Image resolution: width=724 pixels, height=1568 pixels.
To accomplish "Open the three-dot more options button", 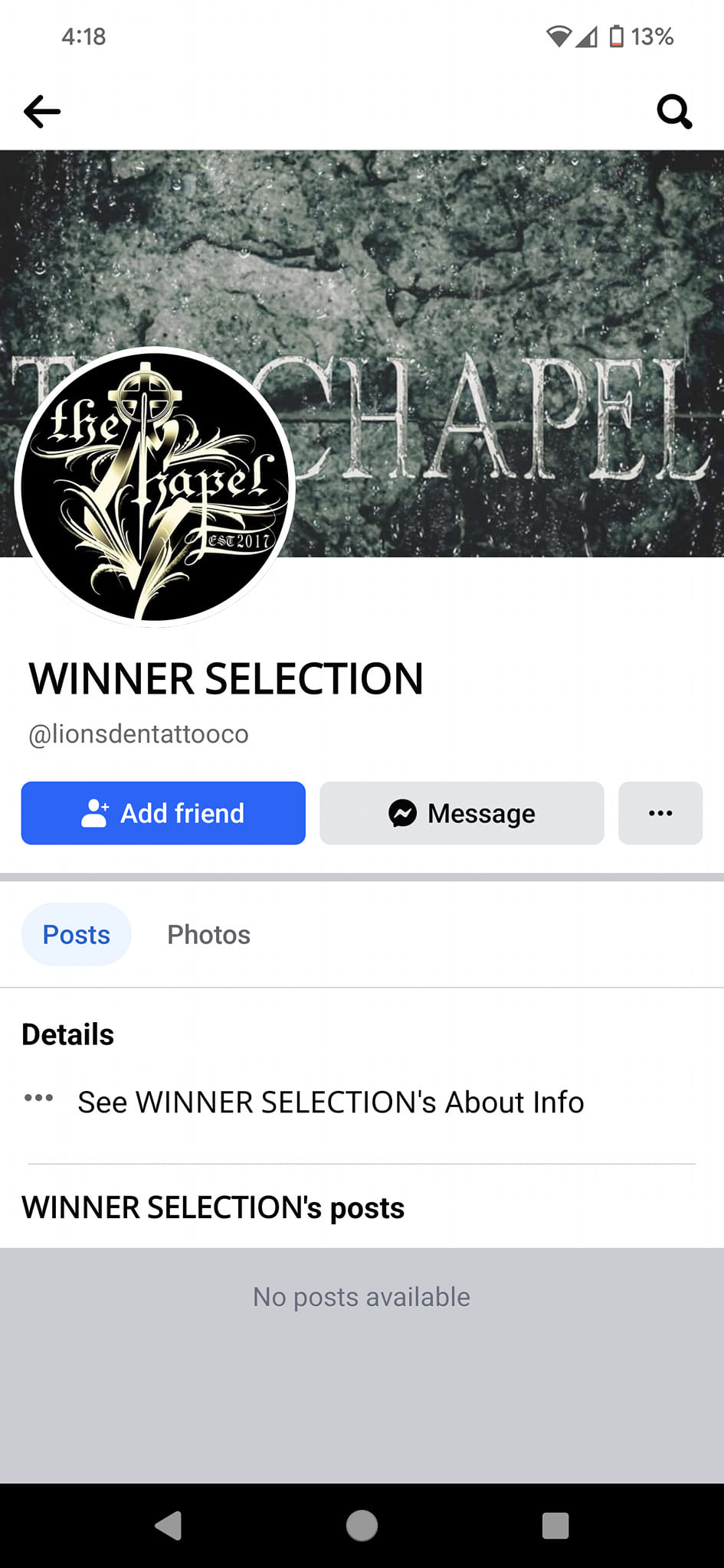I will pyautogui.click(x=660, y=813).
